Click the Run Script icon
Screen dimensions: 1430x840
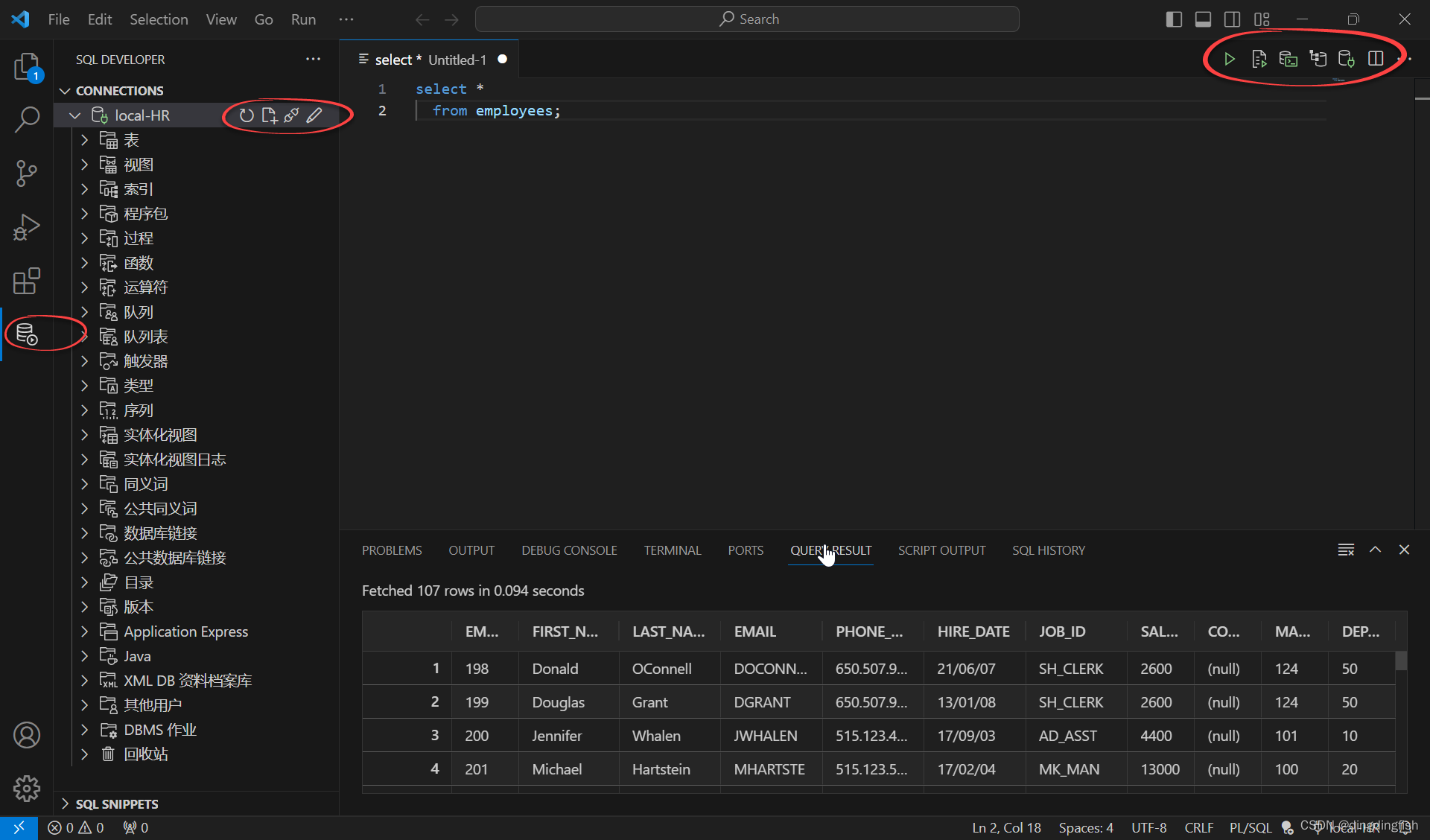click(1259, 59)
